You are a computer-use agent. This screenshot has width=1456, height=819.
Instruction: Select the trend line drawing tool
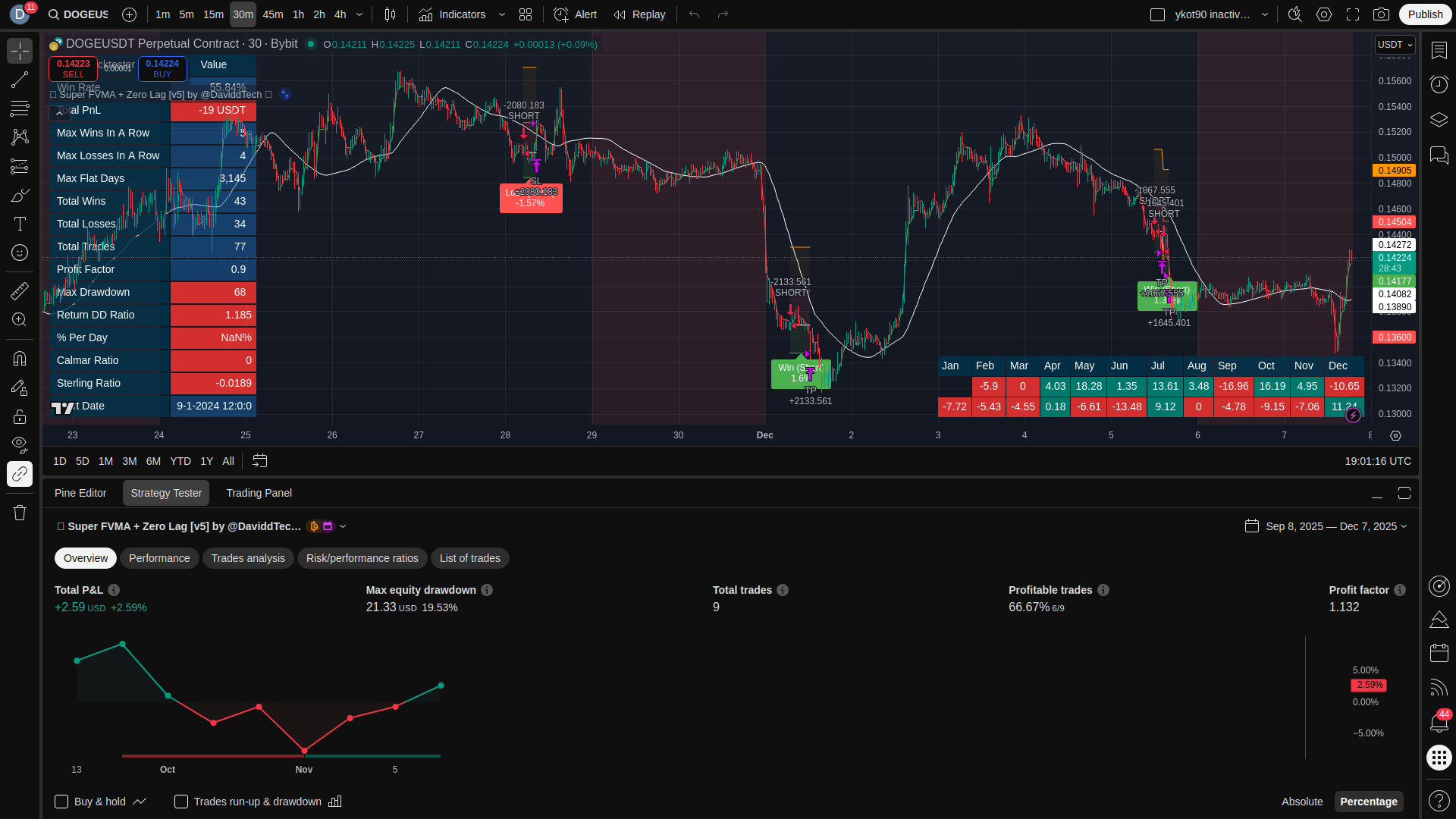click(20, 80)
